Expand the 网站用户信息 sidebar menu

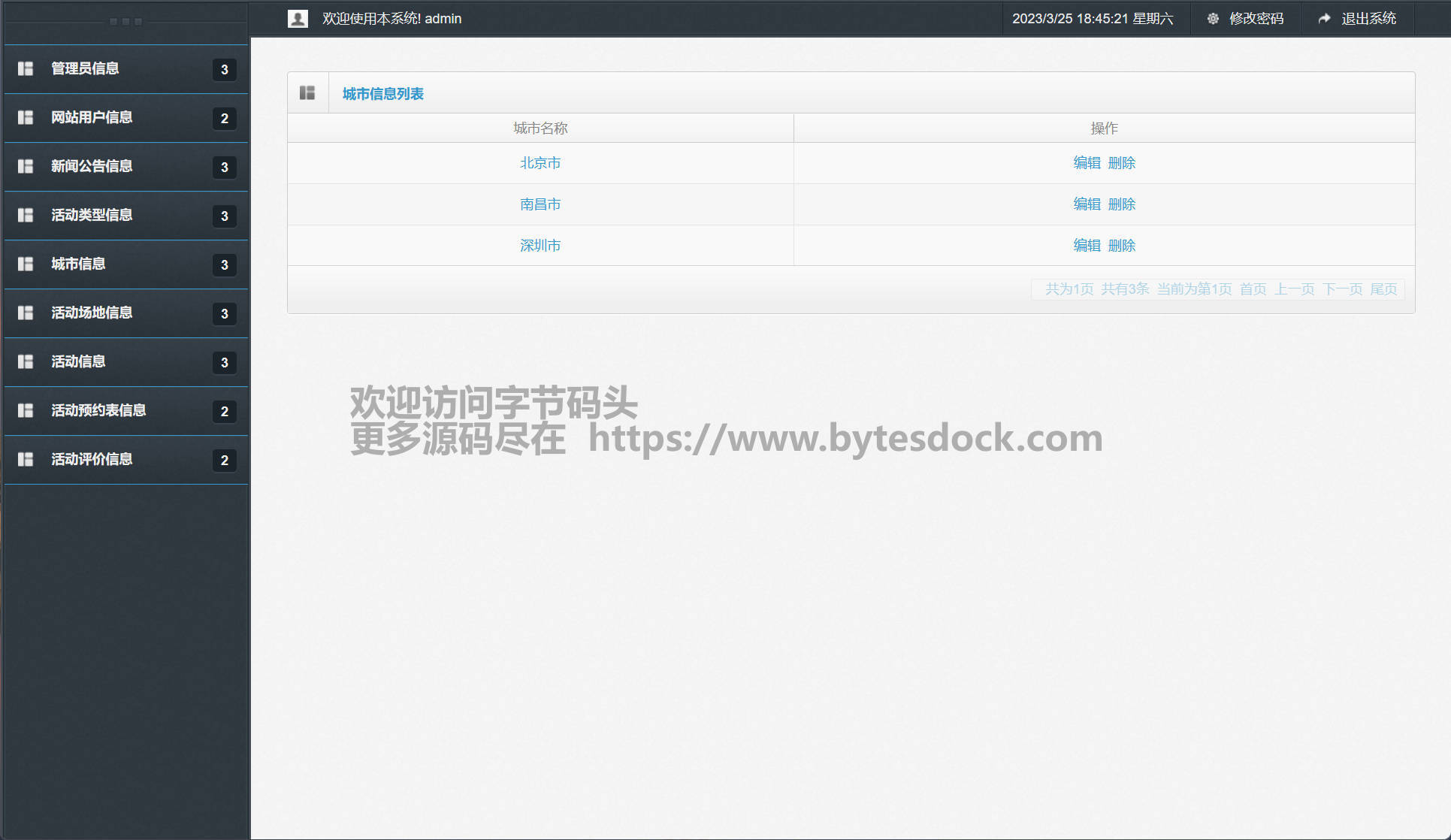coord(92,117)
